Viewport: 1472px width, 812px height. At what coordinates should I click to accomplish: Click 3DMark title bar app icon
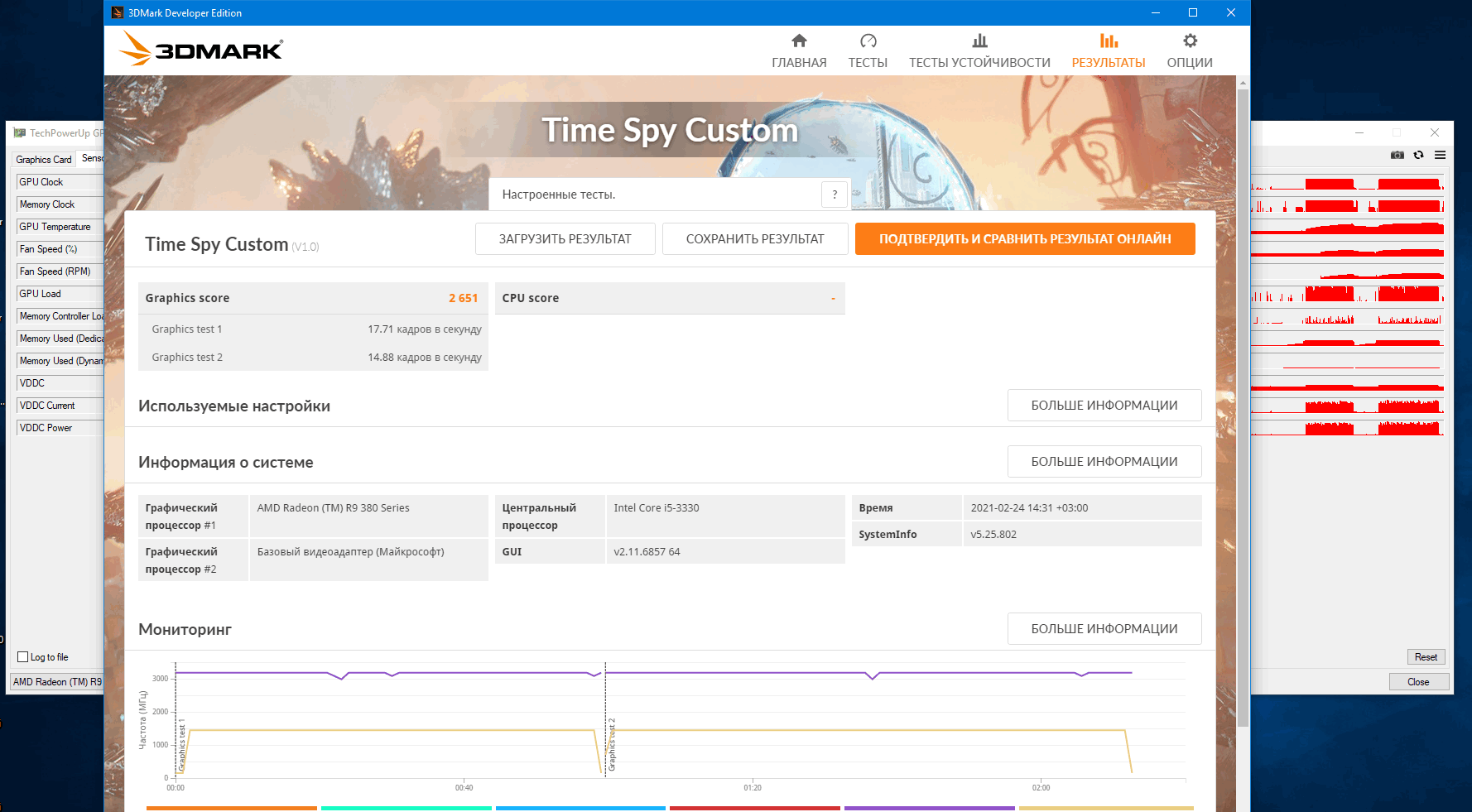(x=118, y=12)
